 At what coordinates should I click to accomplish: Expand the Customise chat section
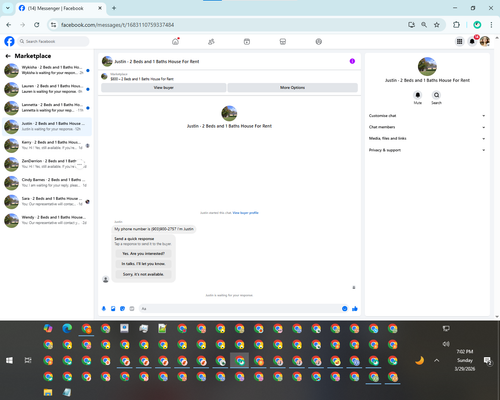click(x=427, y=116)
